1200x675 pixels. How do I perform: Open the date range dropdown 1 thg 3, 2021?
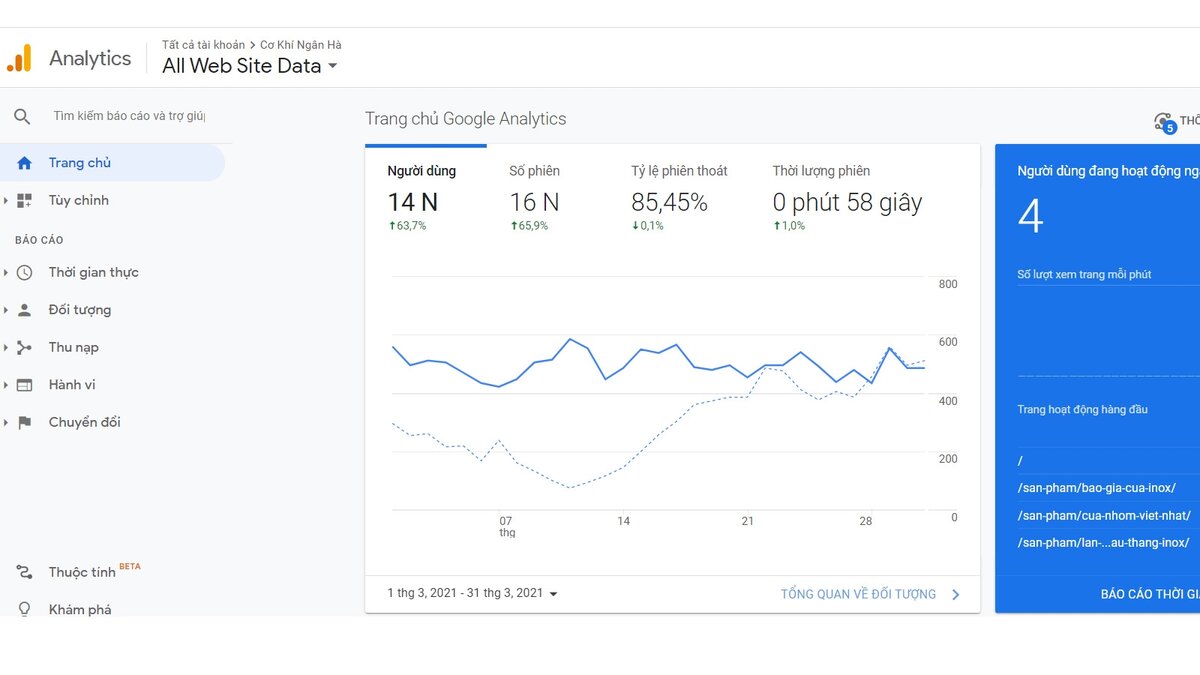coord(472,593)
